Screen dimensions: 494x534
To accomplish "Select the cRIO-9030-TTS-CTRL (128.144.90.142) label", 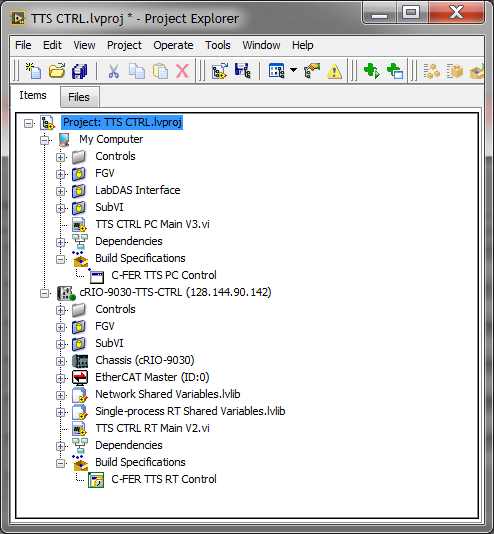I will coord(175,293).
